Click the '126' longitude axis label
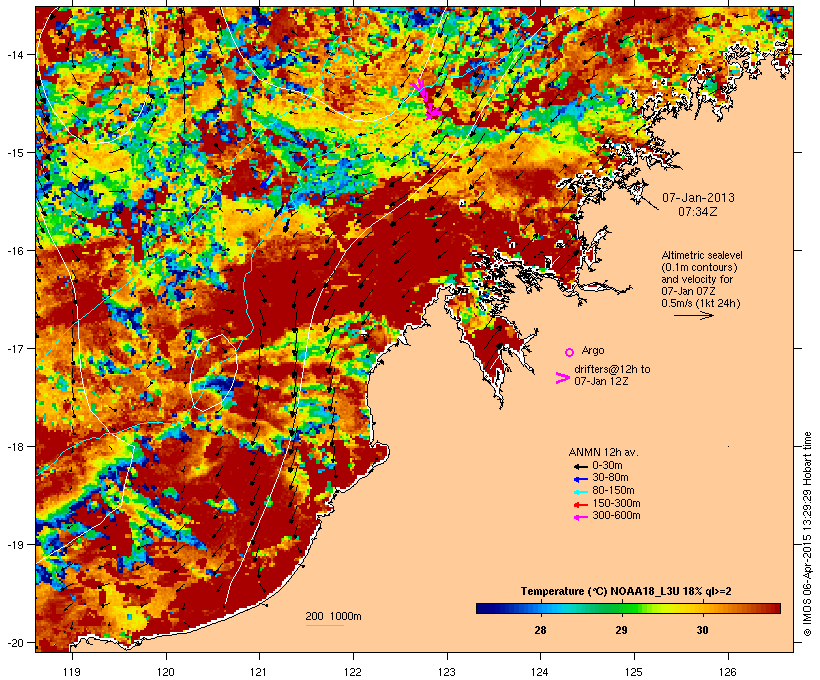820x680 pixels. [728, 672]
